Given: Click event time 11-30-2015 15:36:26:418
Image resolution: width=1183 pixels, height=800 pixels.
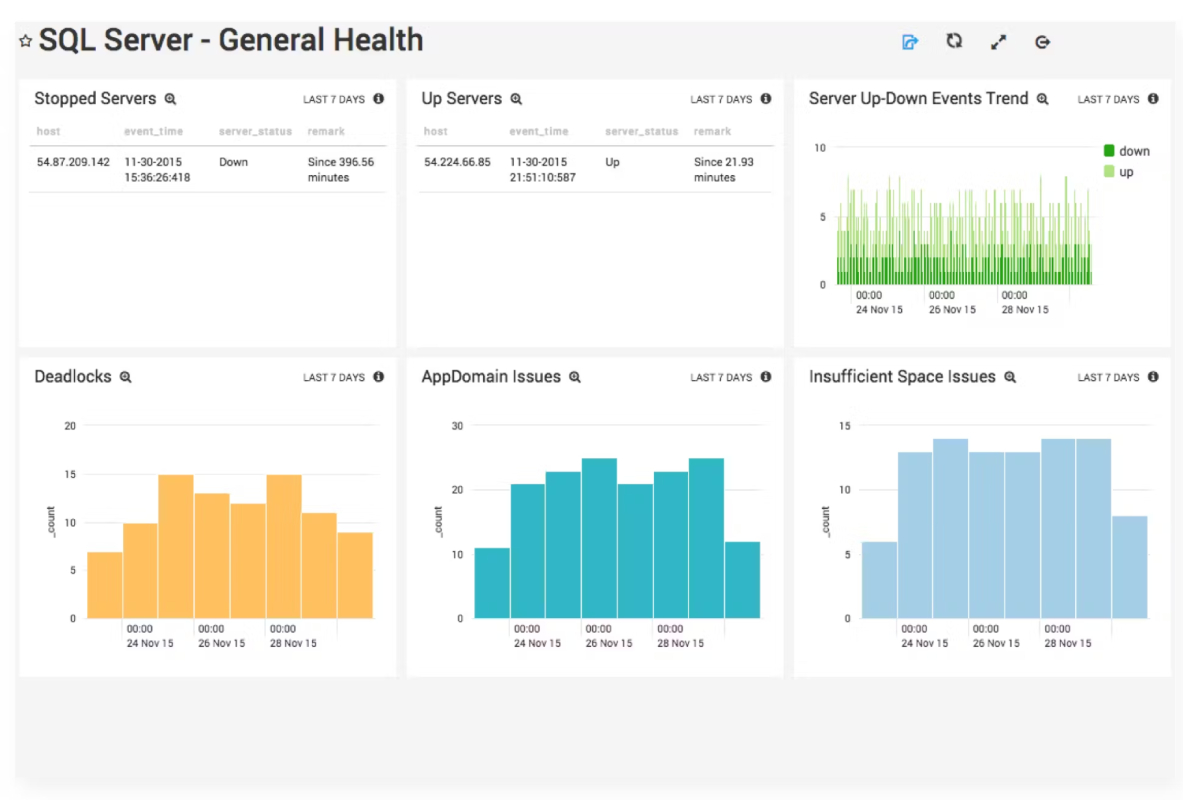Looking at the screenshot, I should pos(157,170).
